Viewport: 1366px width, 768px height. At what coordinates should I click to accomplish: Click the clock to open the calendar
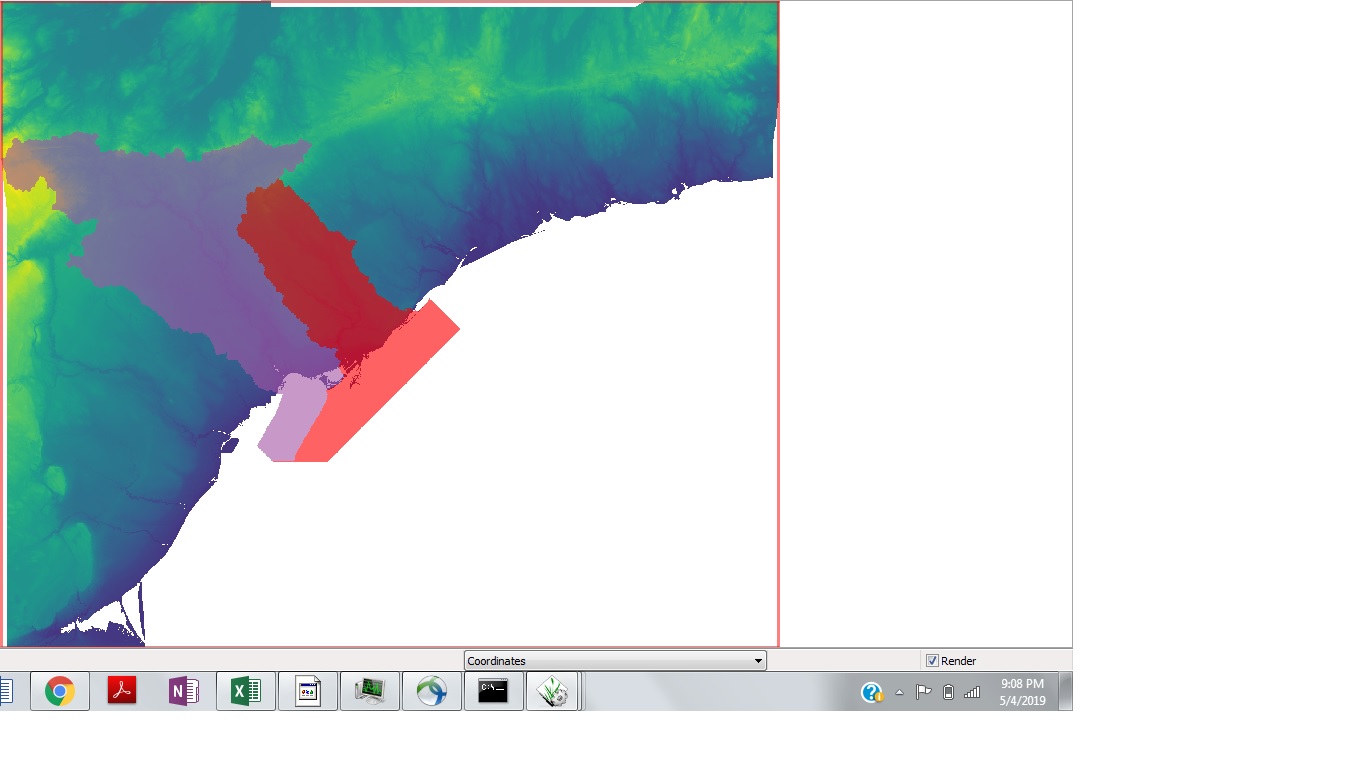click(1022, 690)
